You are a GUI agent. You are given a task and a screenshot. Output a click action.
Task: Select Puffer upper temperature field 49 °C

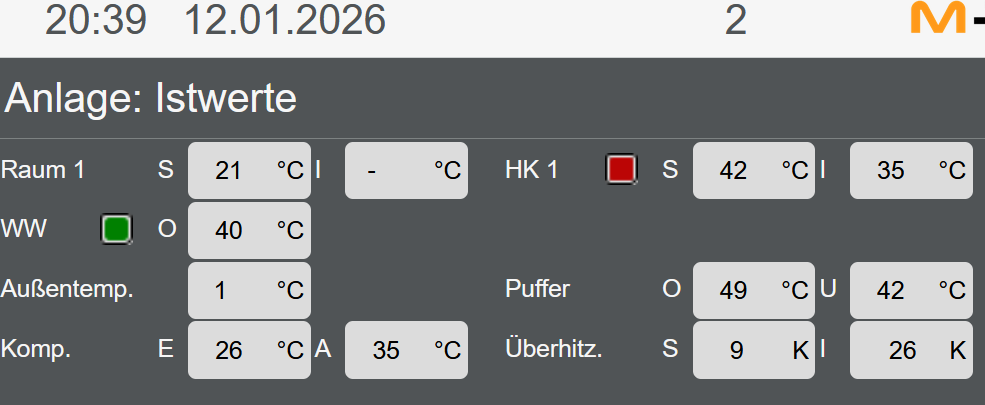pyautogui.click(x=753, y=290)
